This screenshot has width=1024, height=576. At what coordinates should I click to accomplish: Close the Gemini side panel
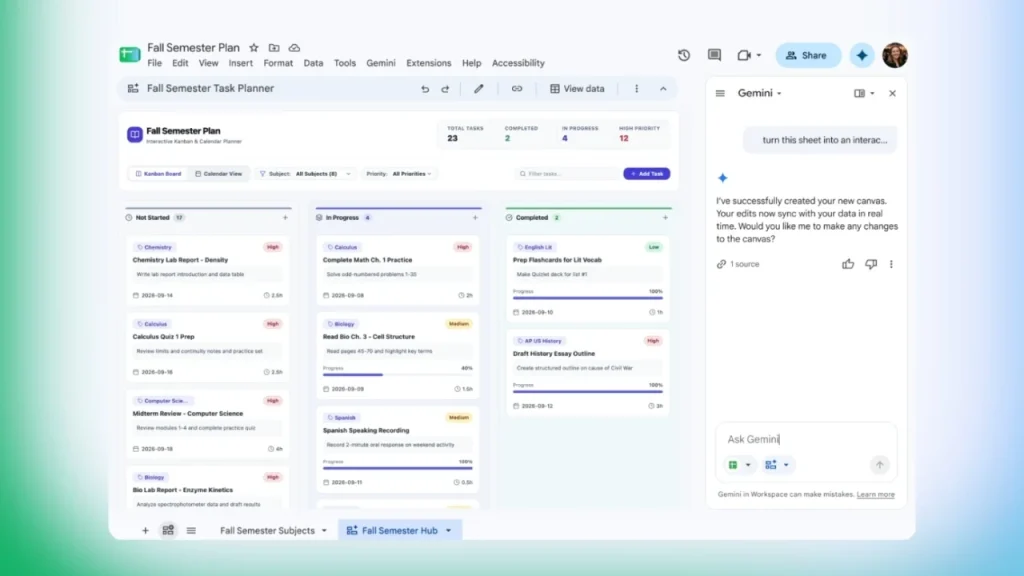pyautogui.click(x=892, y=93)
